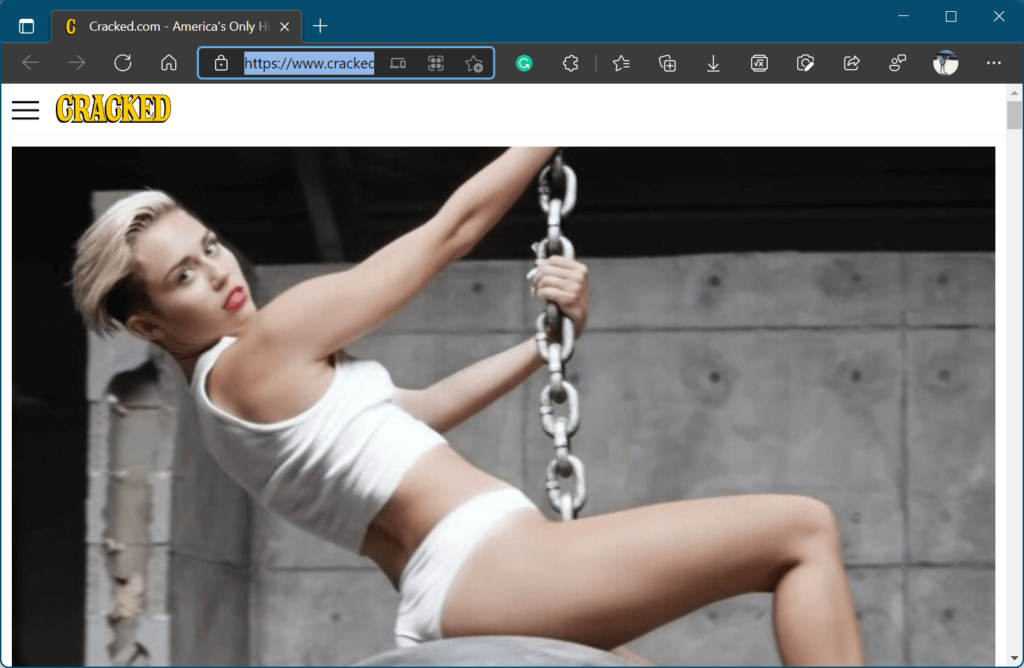Viewport: 1024px width, 668px height.
Task: Maximize the browser window
Action: pyautogui.click(x=951, y=16)
